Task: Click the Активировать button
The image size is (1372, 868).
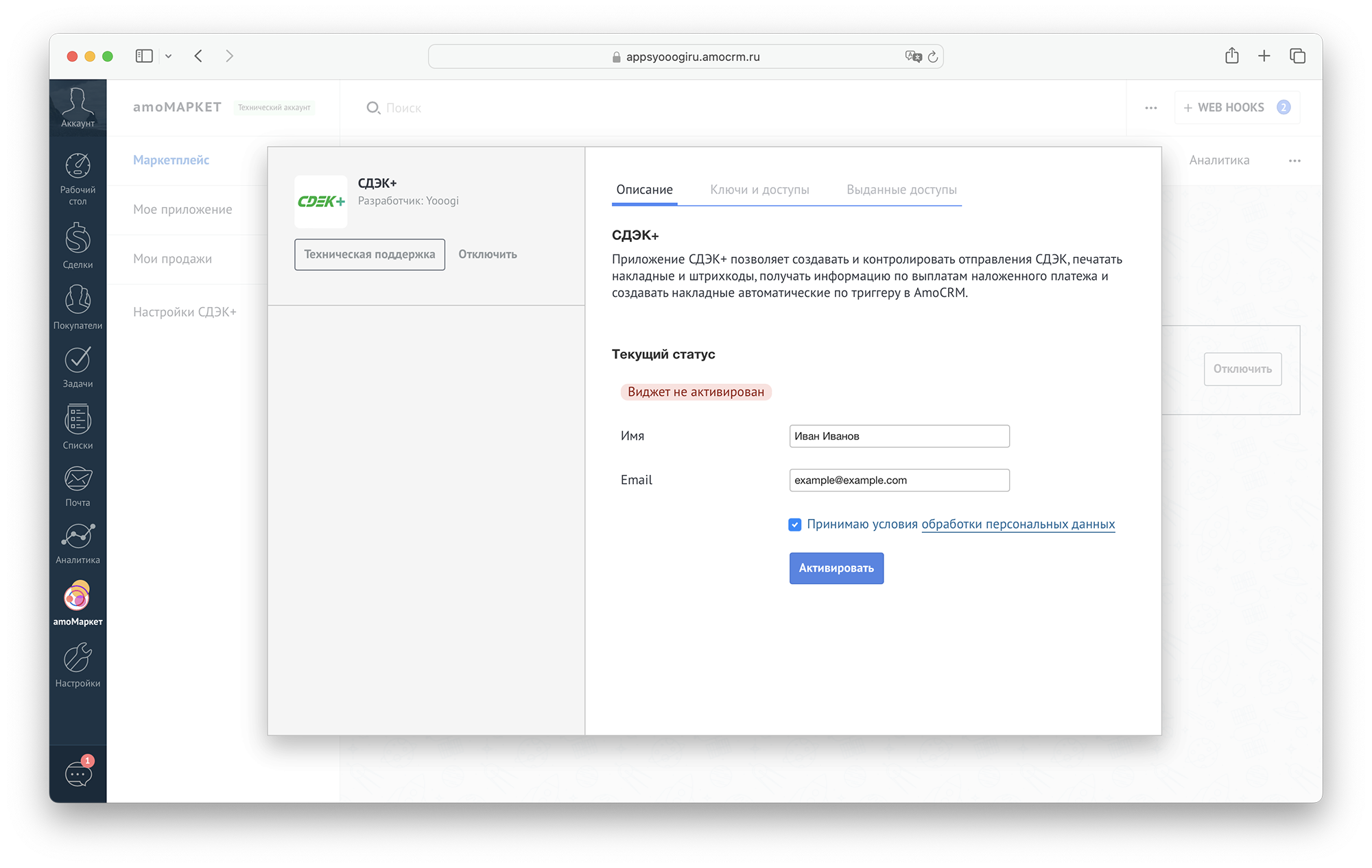Action: (836, 568)
